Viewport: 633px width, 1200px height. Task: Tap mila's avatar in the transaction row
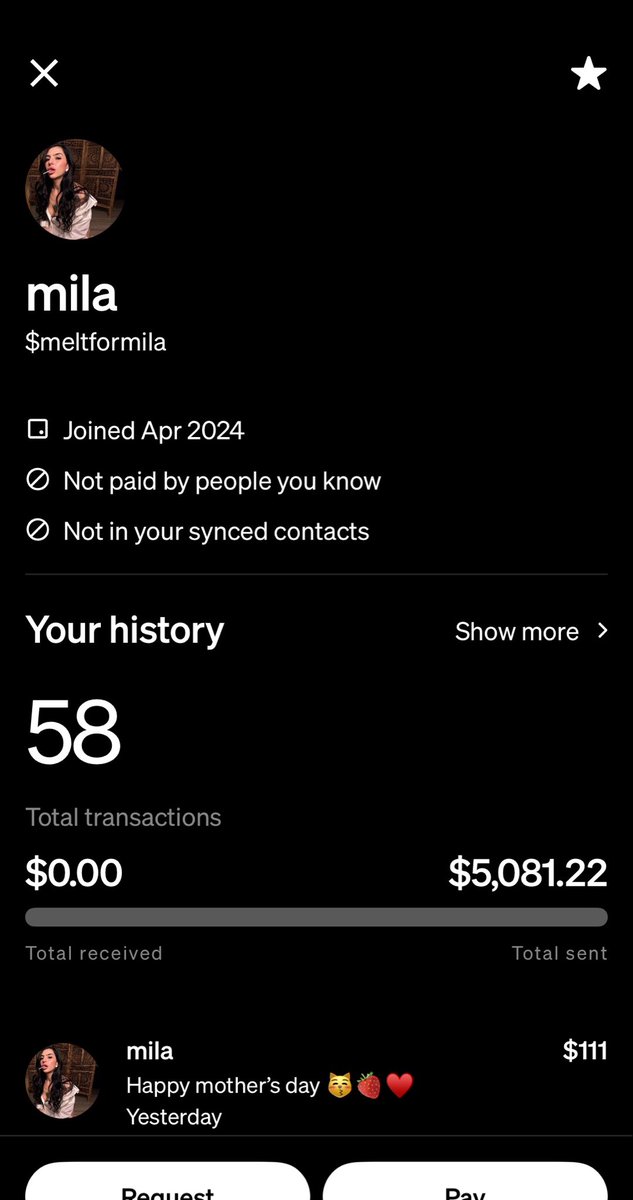pos(62,1081)
